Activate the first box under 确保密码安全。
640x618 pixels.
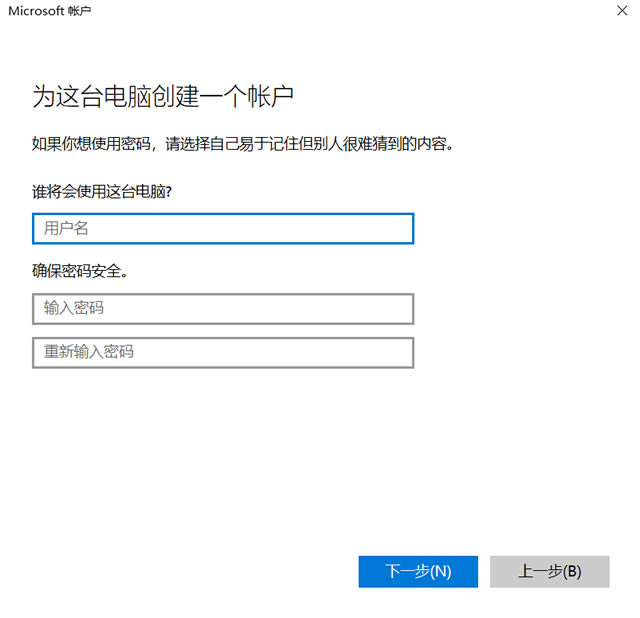223,309
